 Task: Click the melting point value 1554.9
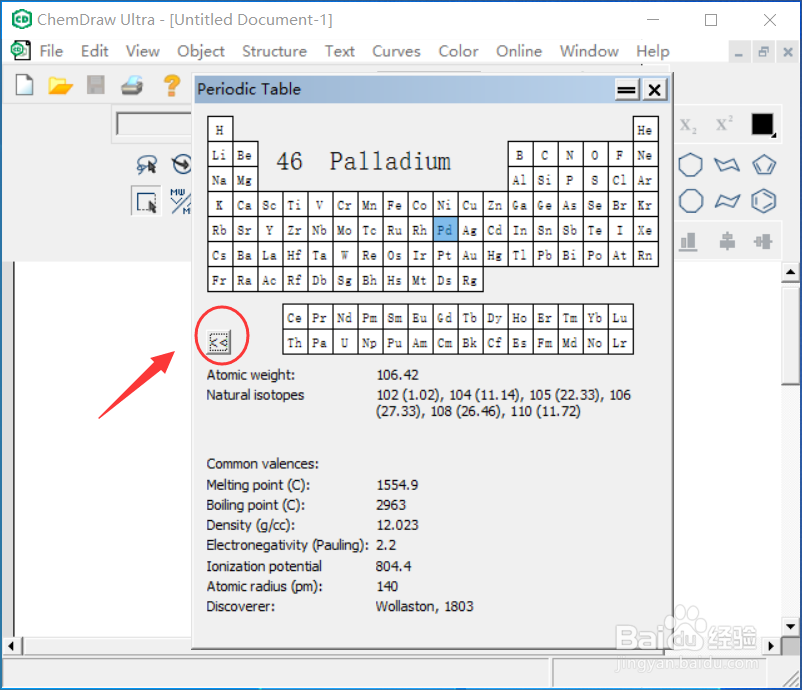397,485
